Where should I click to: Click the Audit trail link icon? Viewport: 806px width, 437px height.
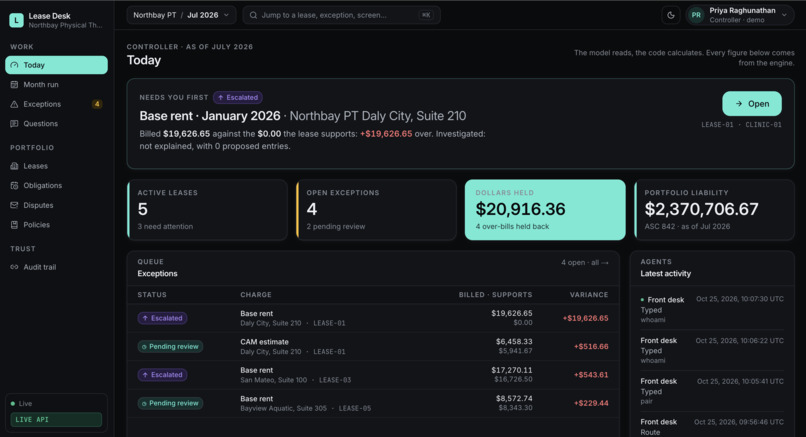click(x=14, y=267)
